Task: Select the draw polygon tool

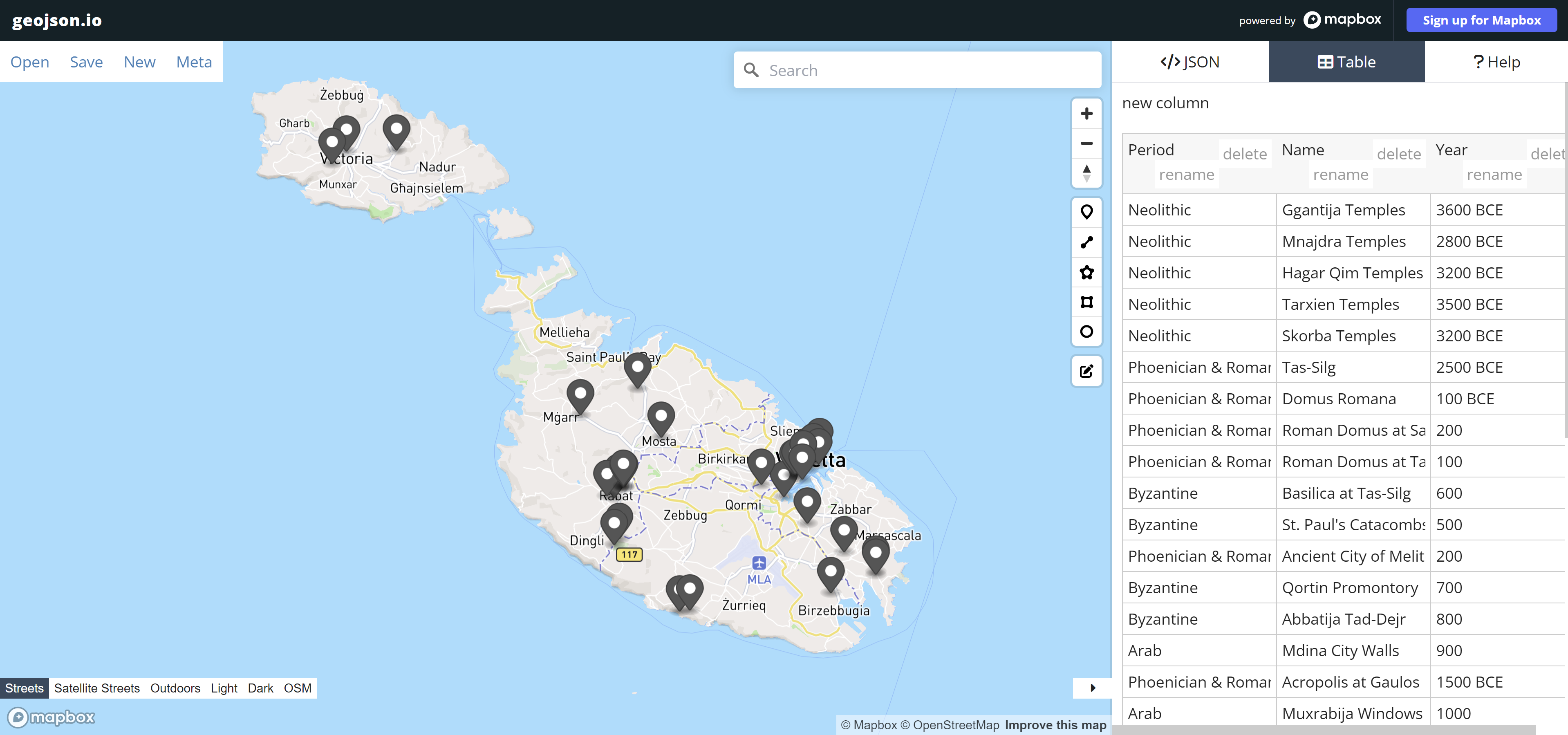Action: pyautogui.click(x=1086, y=272)
